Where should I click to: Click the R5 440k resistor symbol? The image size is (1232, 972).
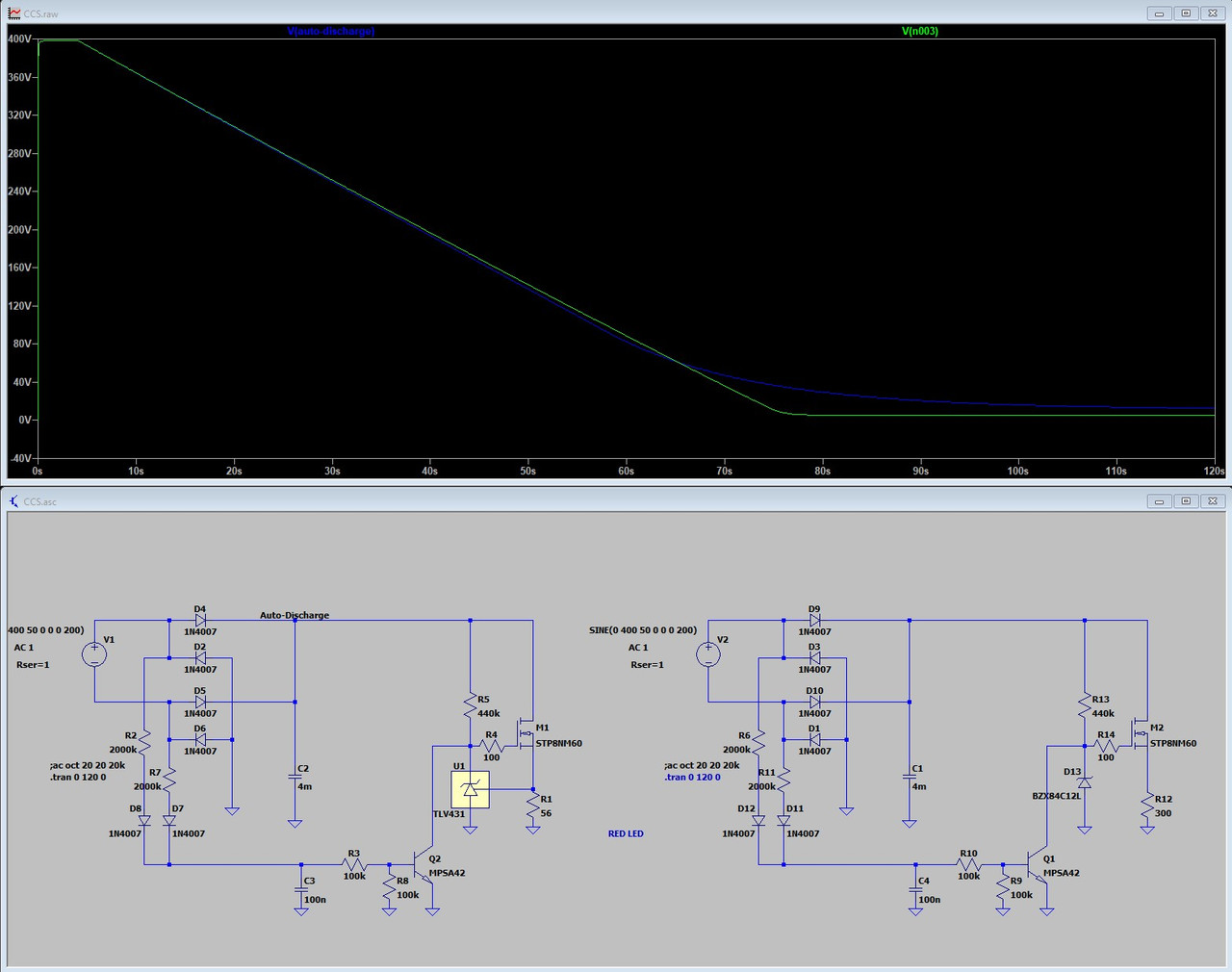(x=470, y=705)
